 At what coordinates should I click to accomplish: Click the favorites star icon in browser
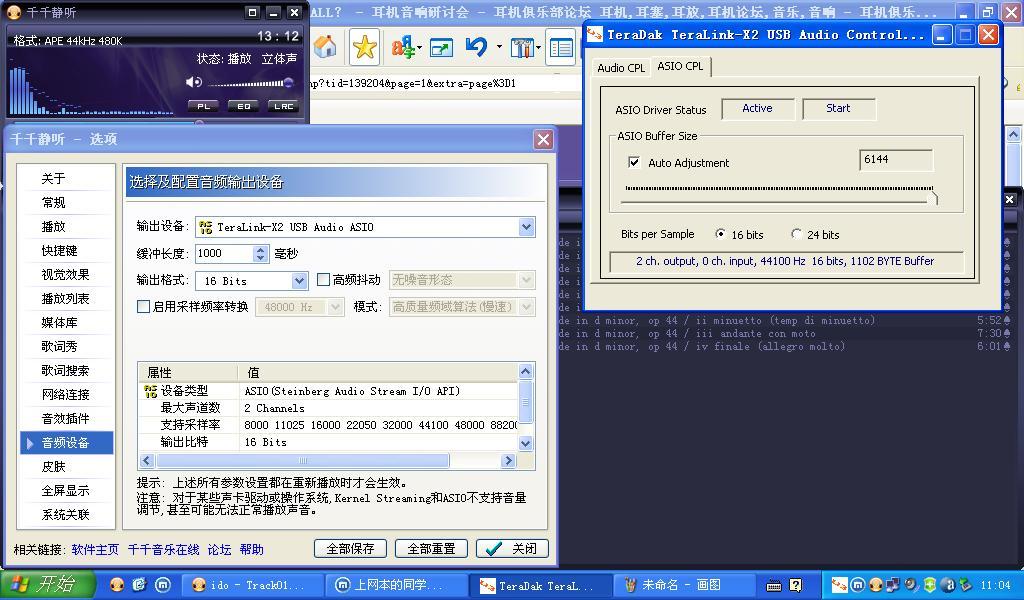coord(364,47)
